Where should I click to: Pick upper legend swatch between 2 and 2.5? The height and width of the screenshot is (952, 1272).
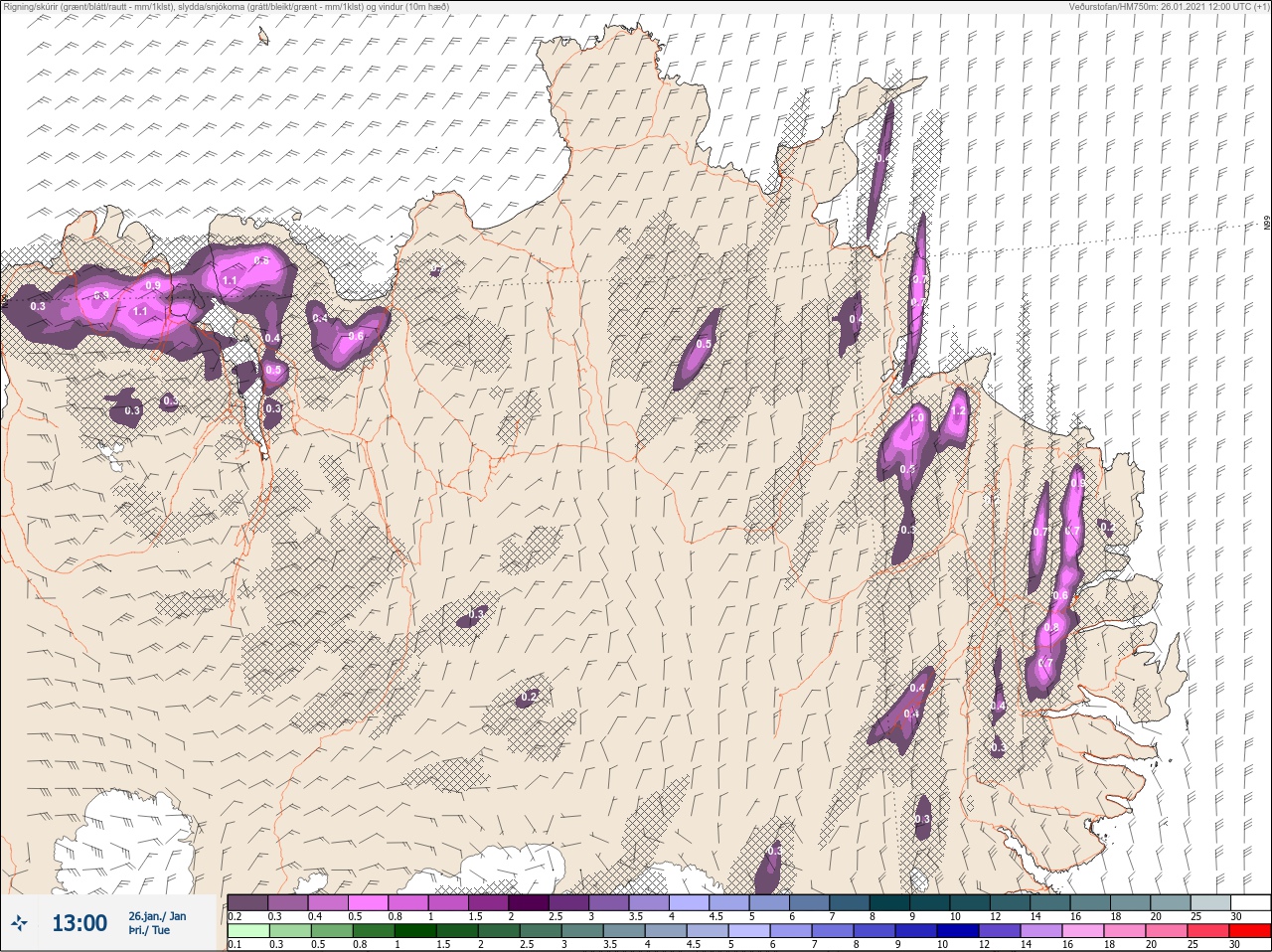[x=529, y=902]
